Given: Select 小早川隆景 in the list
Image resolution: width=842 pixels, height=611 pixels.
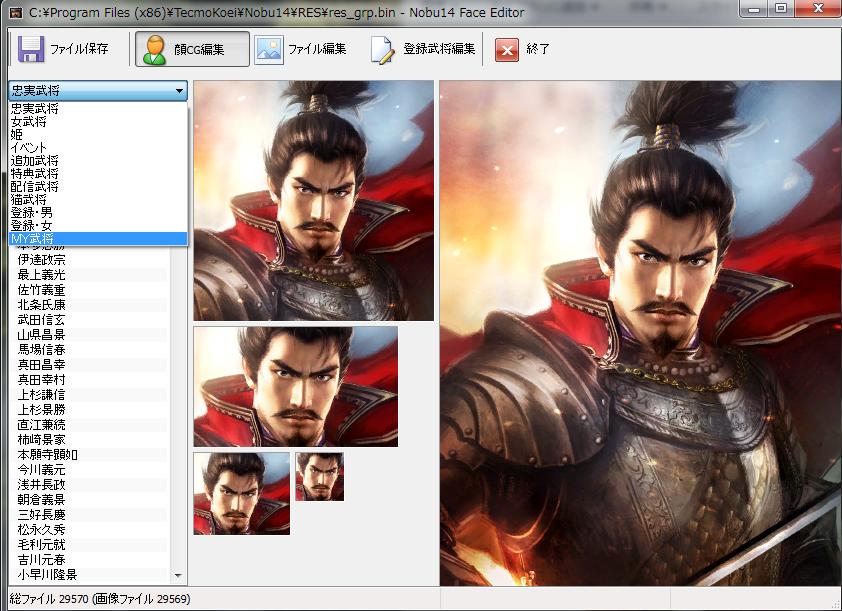Looking at the screenshot, I should tap(47, 575).
